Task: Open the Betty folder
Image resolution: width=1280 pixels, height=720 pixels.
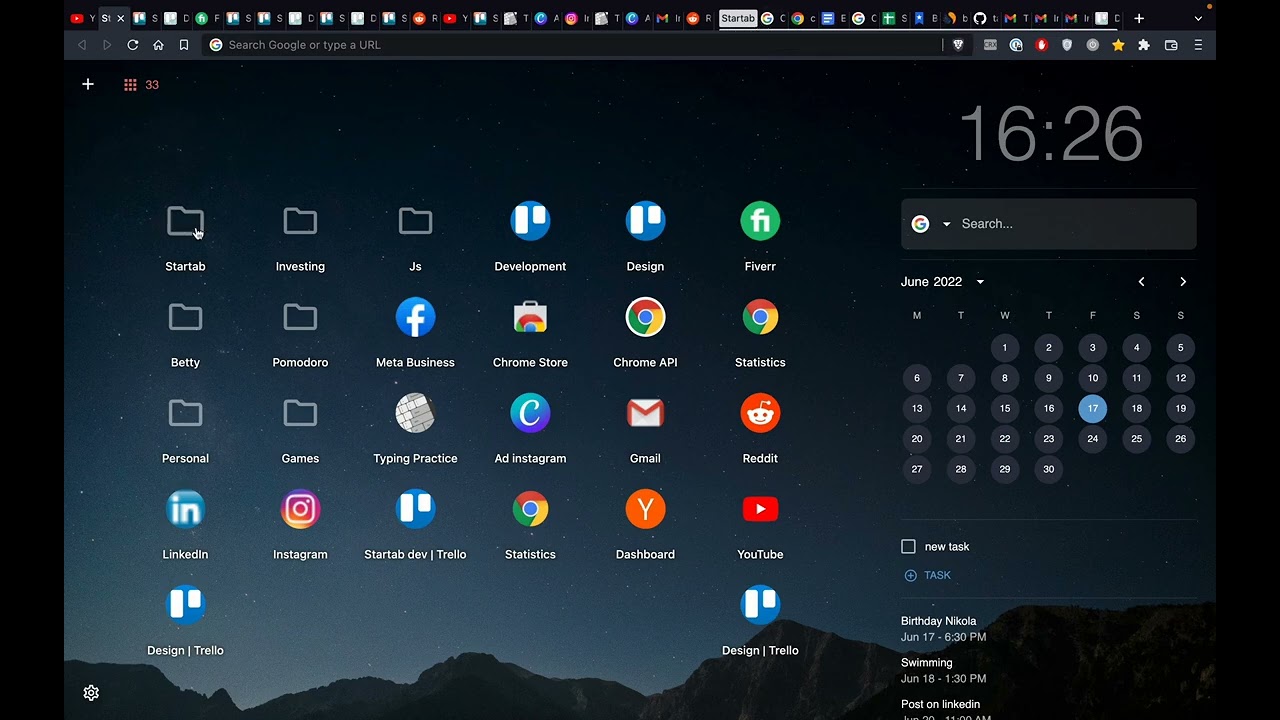Action: click(185, 317)
